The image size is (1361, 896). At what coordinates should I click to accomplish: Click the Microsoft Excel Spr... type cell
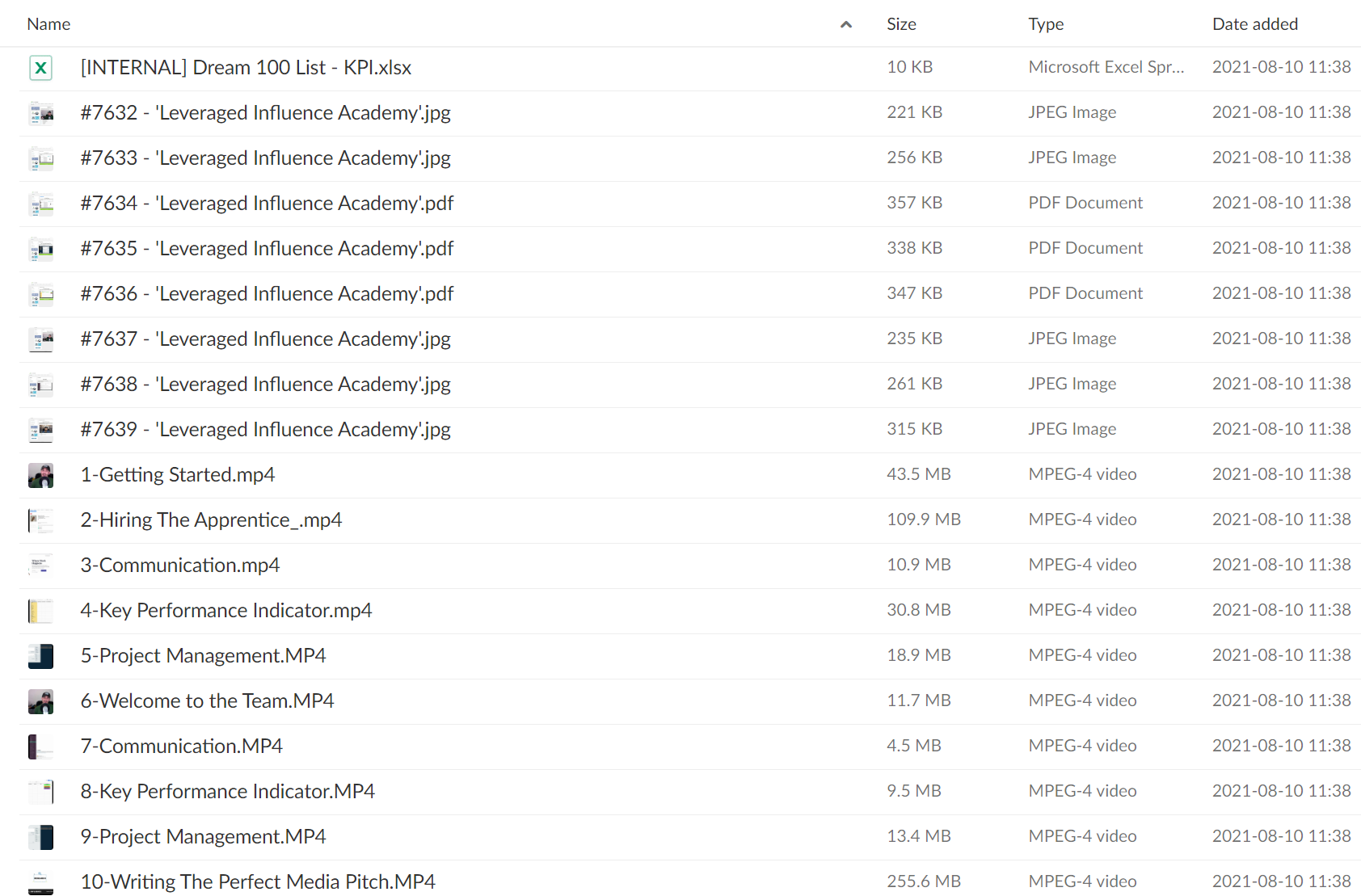[1106, 67]
